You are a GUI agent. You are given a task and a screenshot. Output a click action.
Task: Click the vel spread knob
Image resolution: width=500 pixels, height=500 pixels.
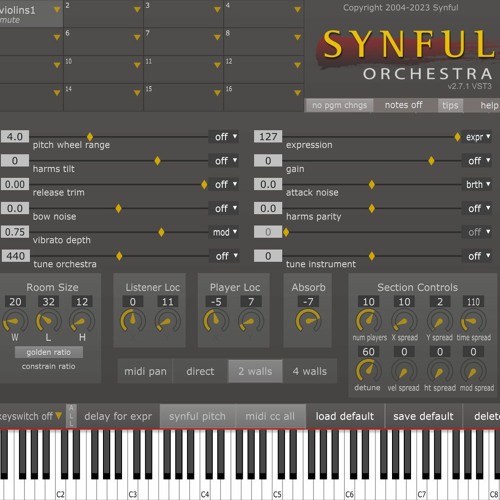pyautogui.click(x=404, y=371)
